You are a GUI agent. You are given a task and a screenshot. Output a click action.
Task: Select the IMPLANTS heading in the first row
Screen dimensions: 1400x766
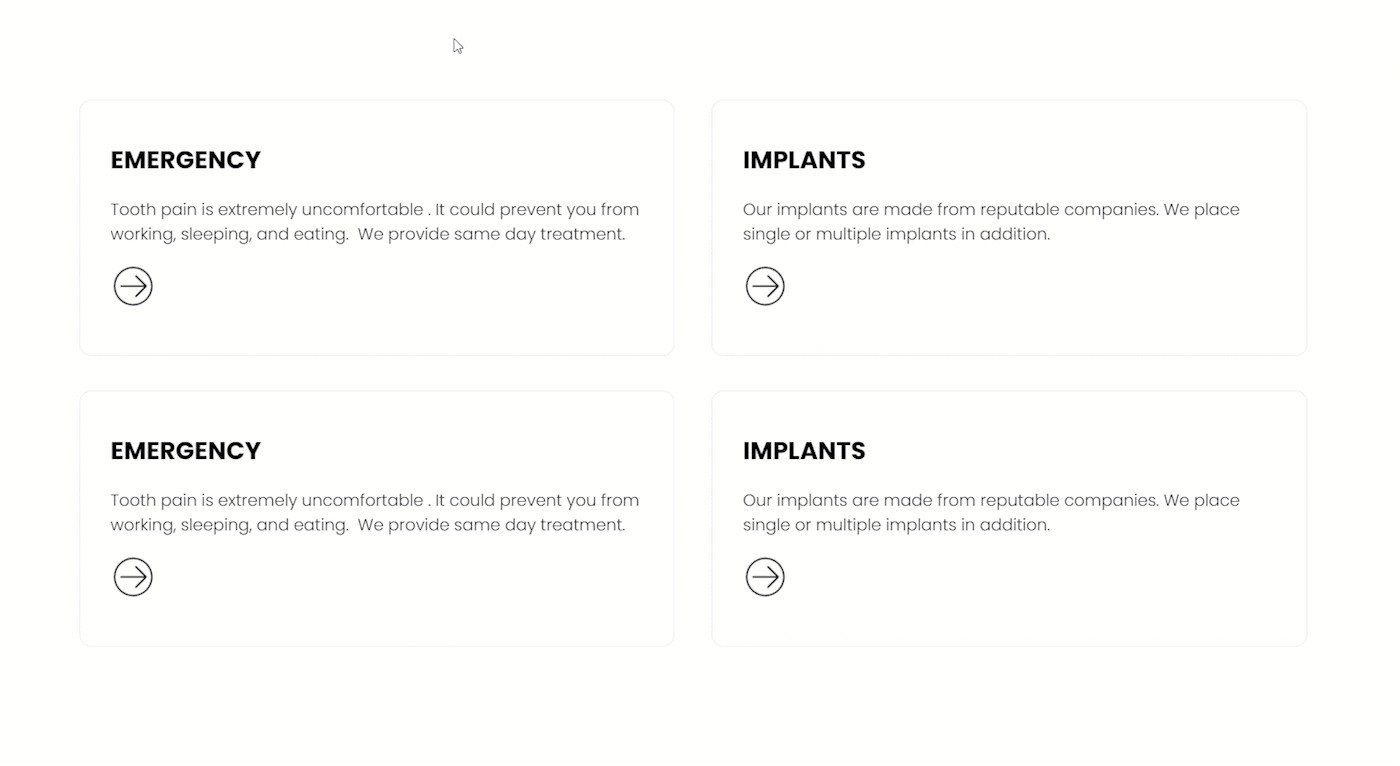click(x=804, y=160)
